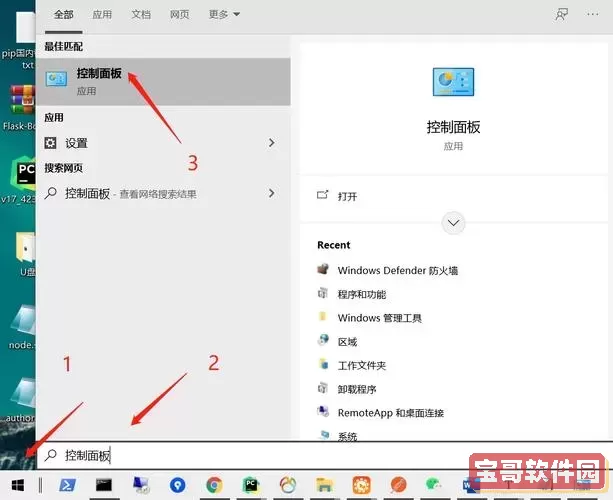Switch to the 网页 tab

pyautogui.click(x=179, y=15)
